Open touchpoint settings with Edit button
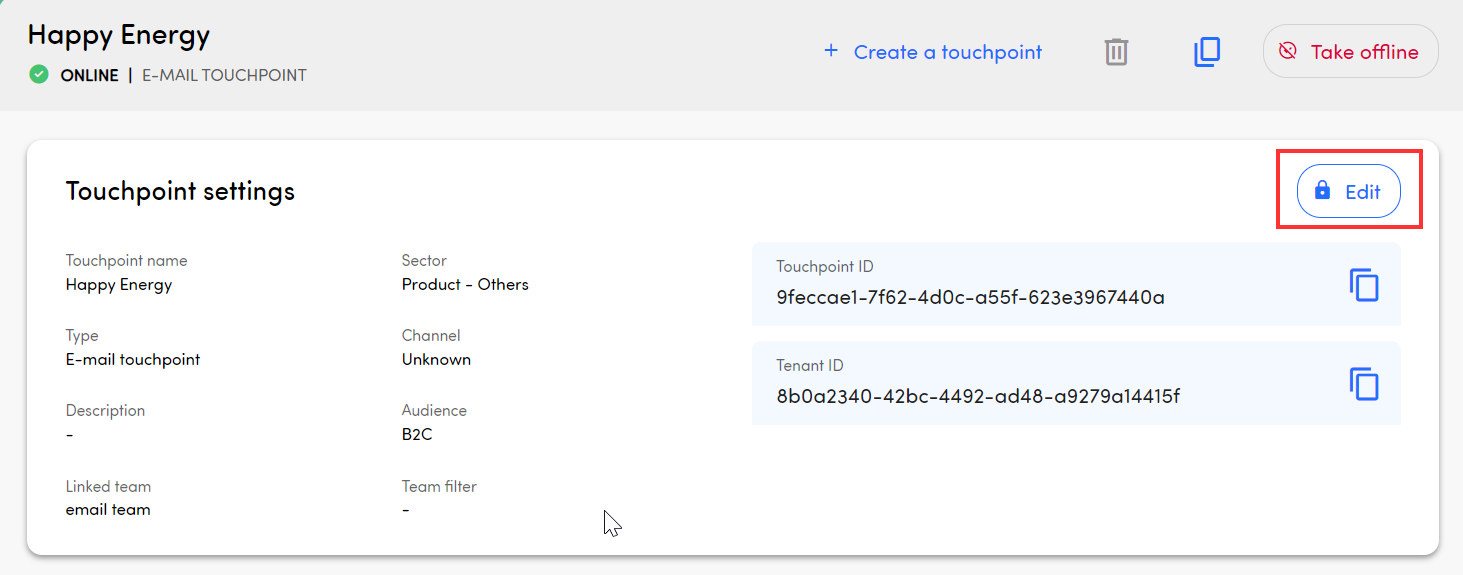Screen dimensions: 1463x575 tap(1348, 191)
